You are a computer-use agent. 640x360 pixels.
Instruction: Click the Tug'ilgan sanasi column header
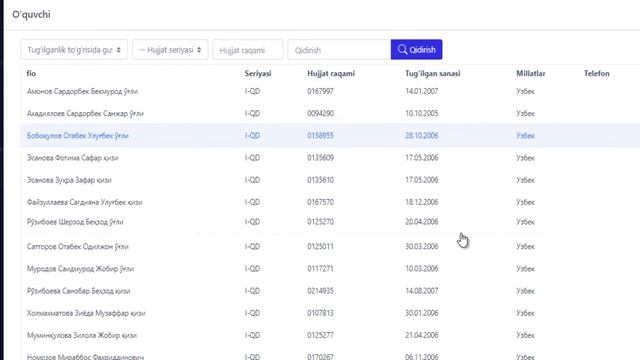tap(433, 73)
